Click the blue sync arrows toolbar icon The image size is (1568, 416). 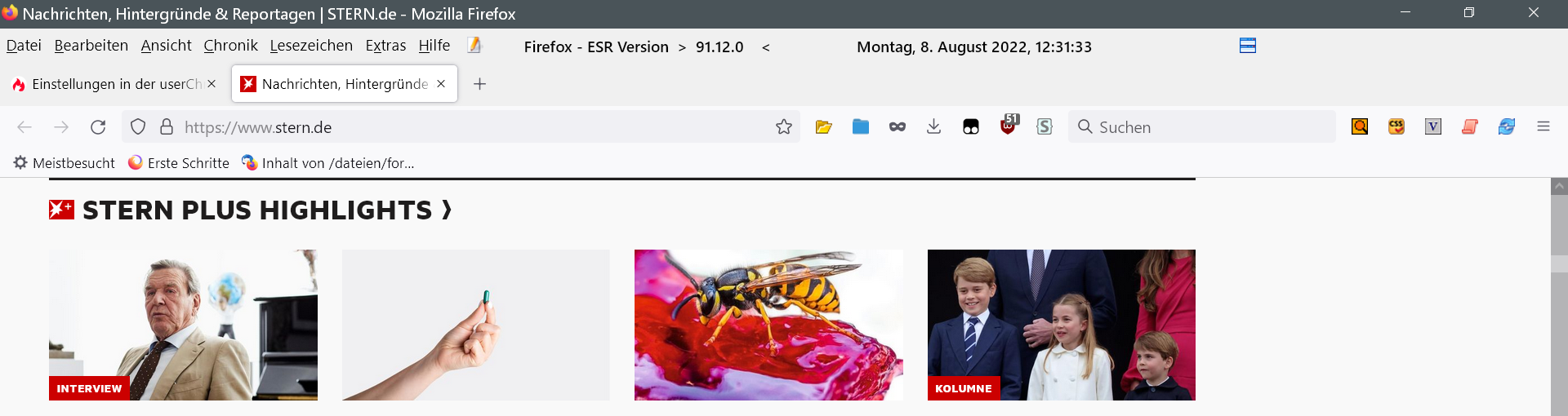pos(1507,126)
